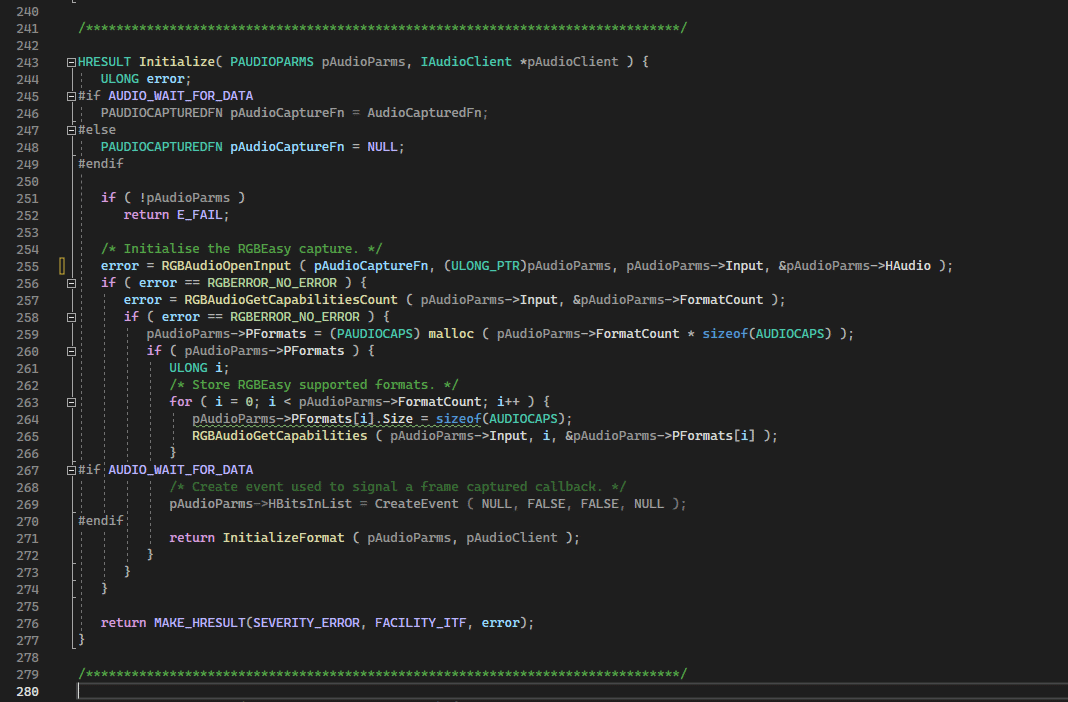Click the AudioCapturedFn identifier on line 246

[x=424, y=113]
